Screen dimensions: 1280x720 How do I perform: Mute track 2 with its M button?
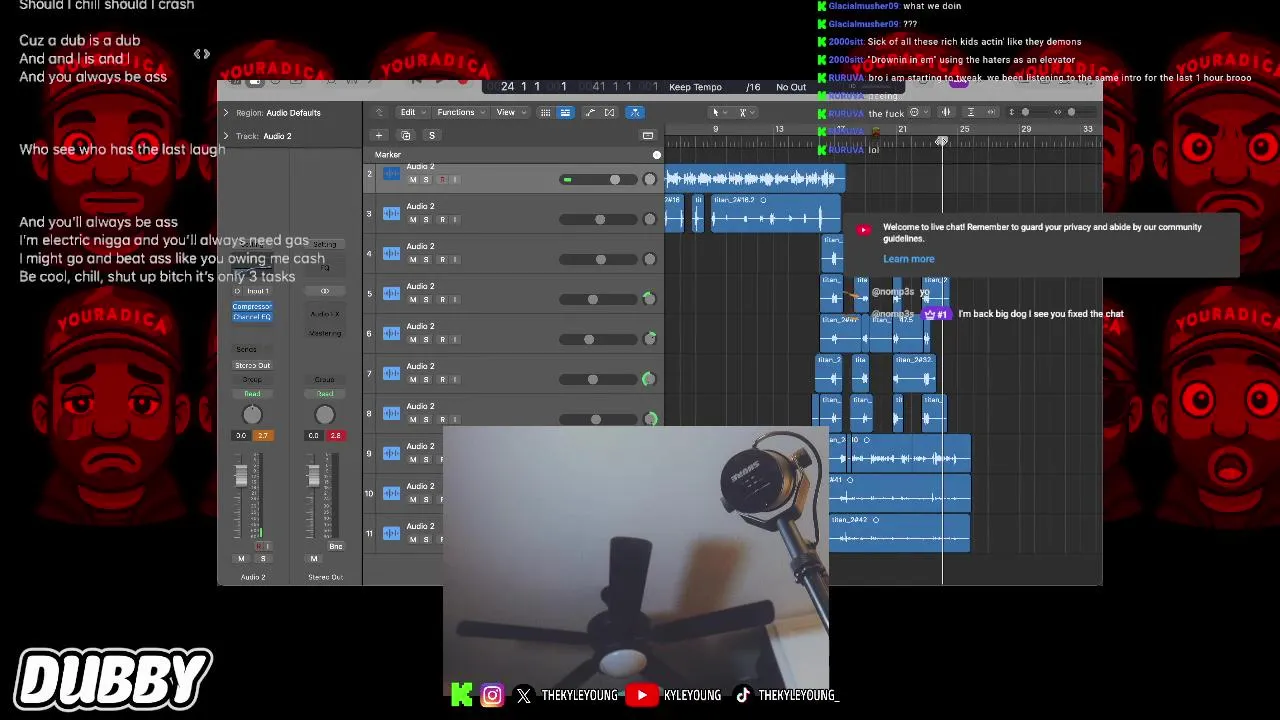point(413,179)
